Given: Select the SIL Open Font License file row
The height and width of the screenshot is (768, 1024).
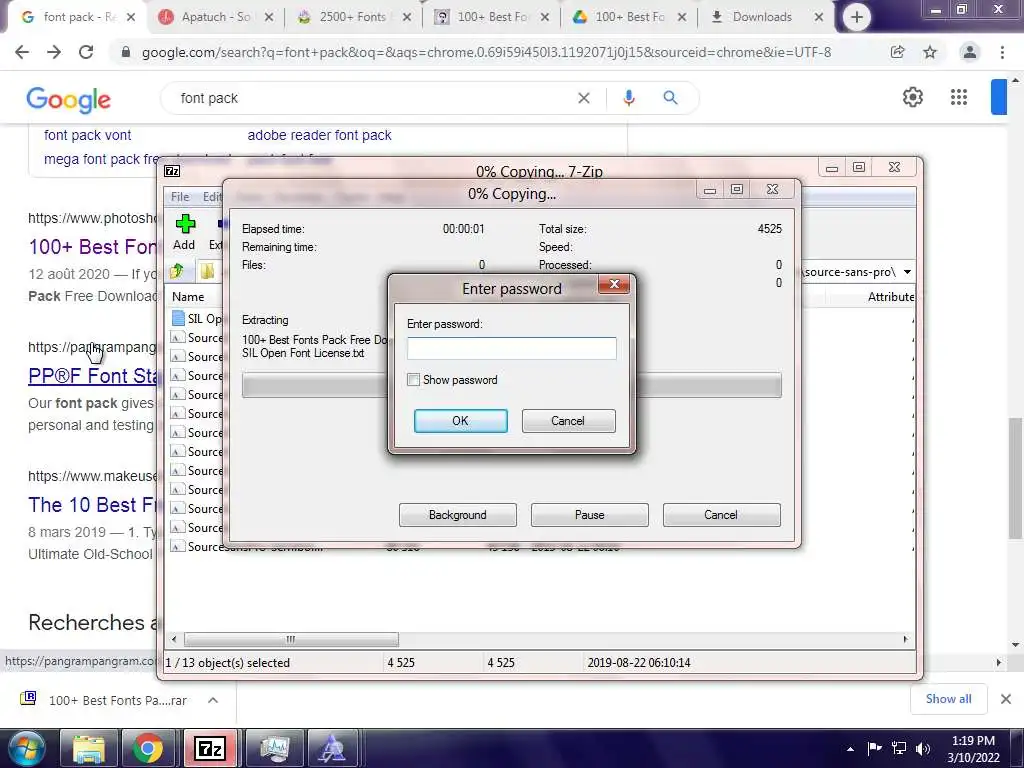Looking at the screenshot, I should point(196,319).
